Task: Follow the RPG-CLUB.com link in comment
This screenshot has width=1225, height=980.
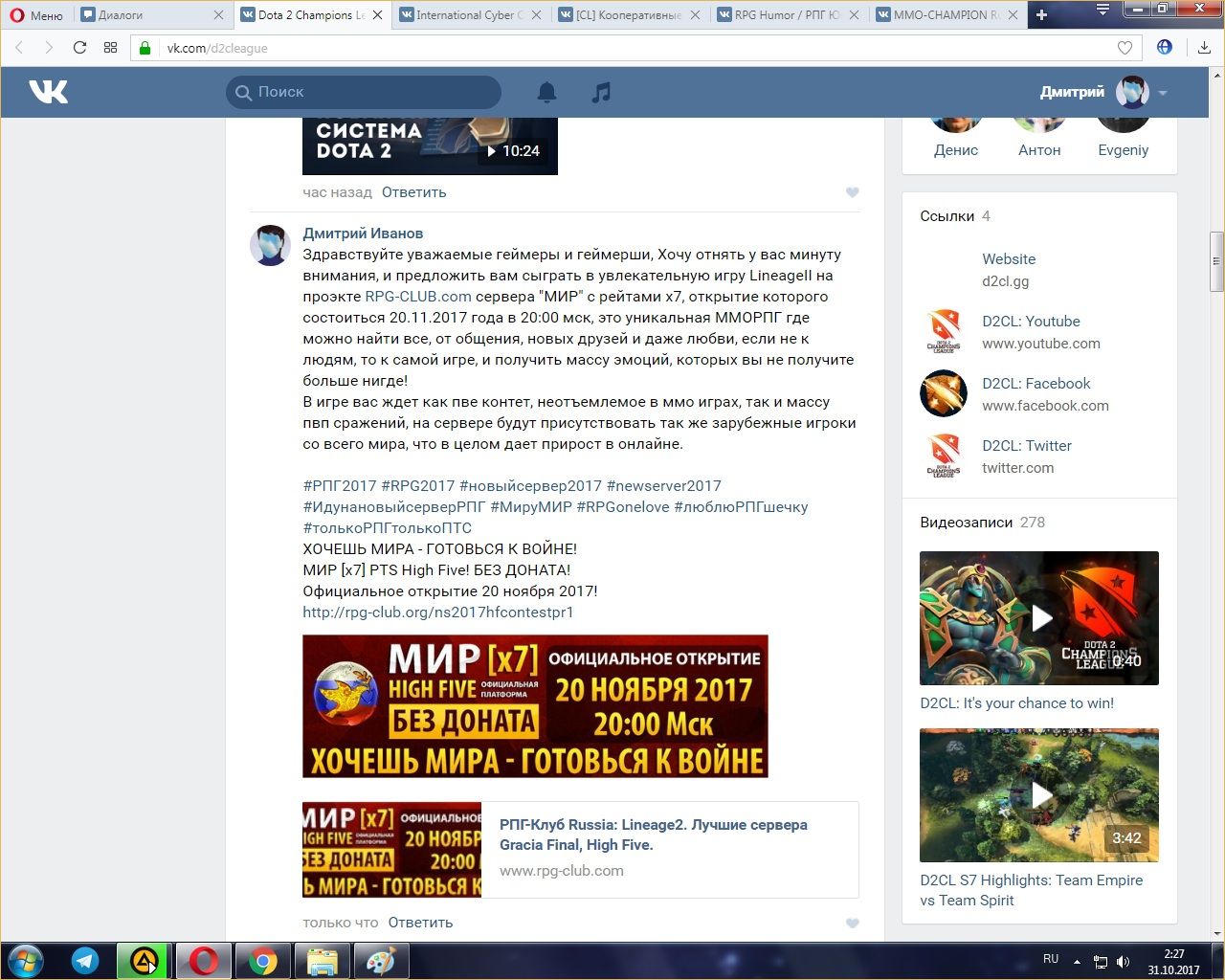Action: point(418,297)
